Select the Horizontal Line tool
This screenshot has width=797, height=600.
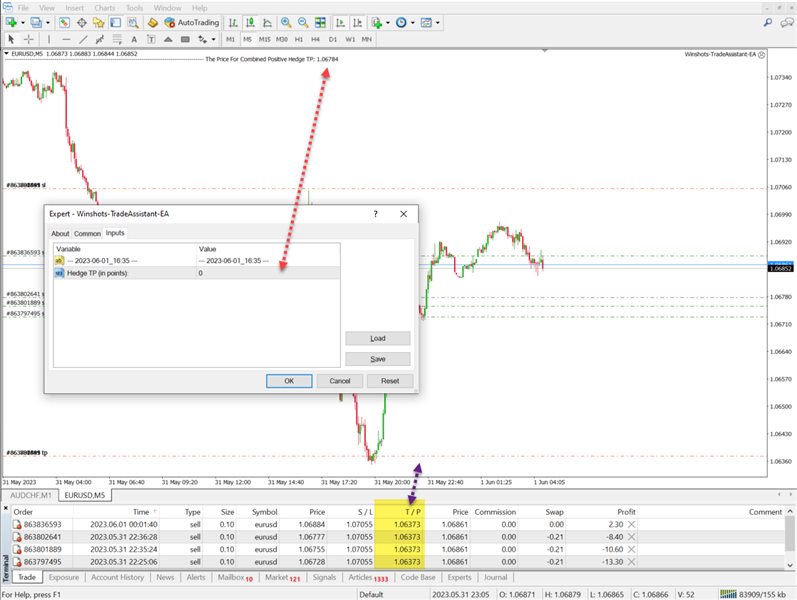66,39
